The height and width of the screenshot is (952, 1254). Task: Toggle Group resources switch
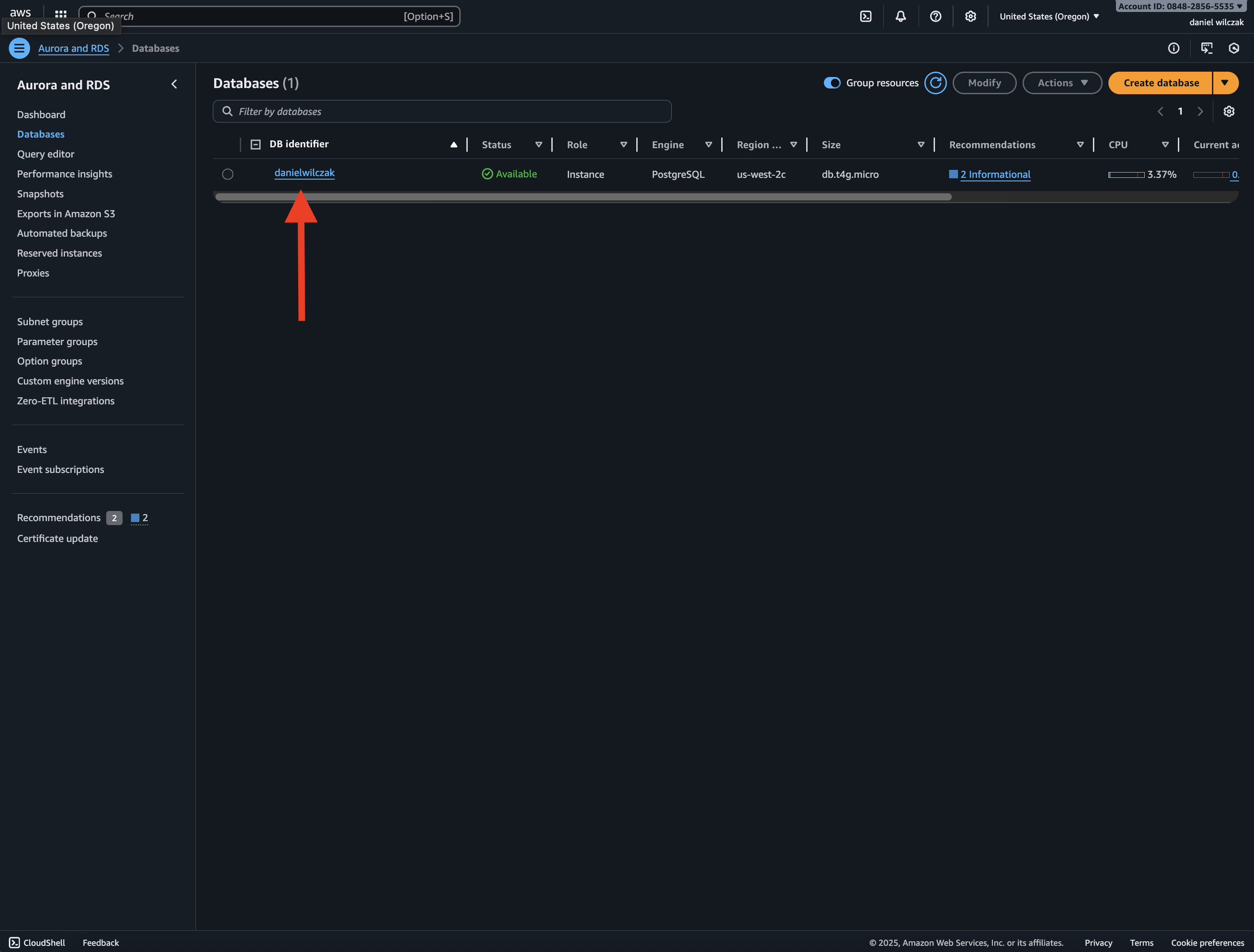[x=832, y=83]
